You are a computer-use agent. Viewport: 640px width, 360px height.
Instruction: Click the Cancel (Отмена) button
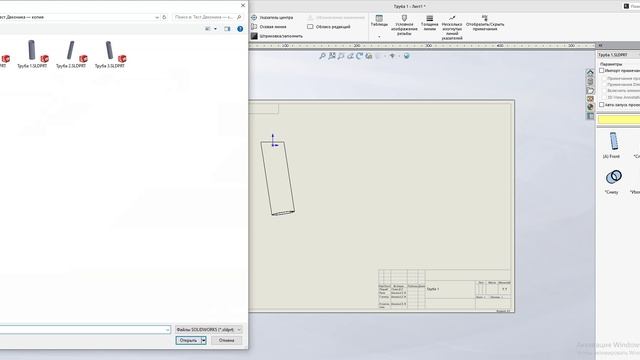pyautogui.click(x=227, y=340)
